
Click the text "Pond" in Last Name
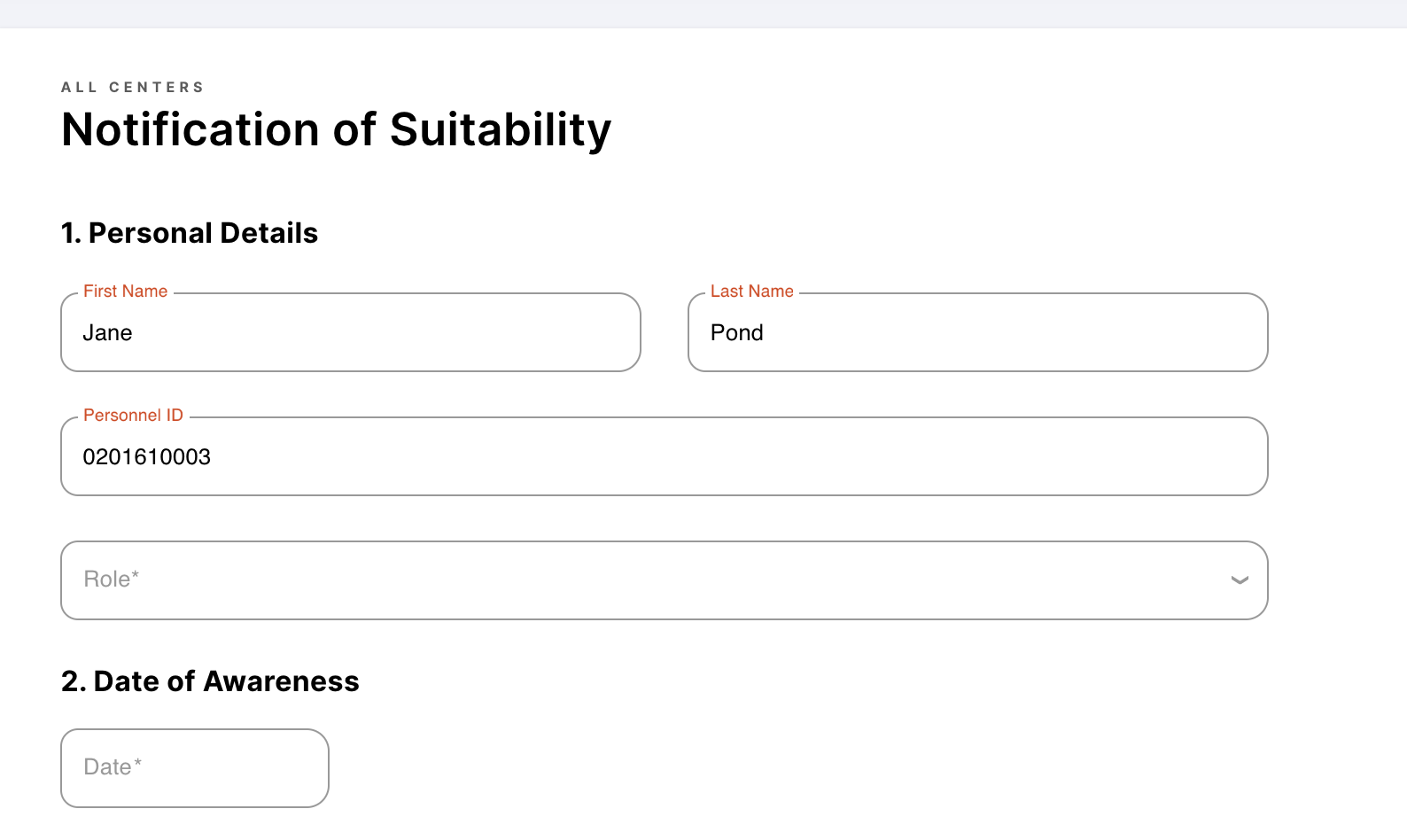736,333
